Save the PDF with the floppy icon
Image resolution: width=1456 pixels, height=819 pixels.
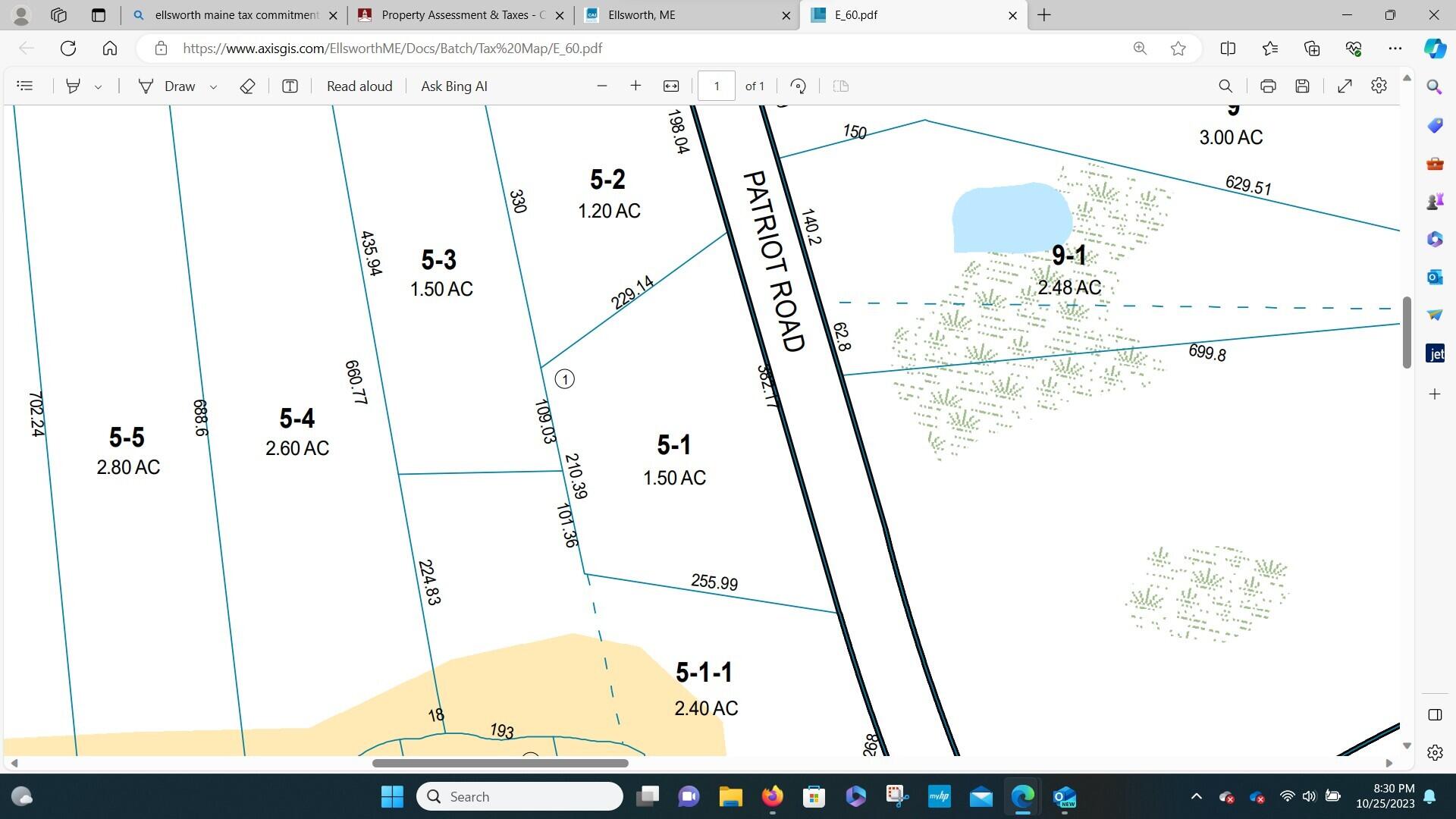1302,86
